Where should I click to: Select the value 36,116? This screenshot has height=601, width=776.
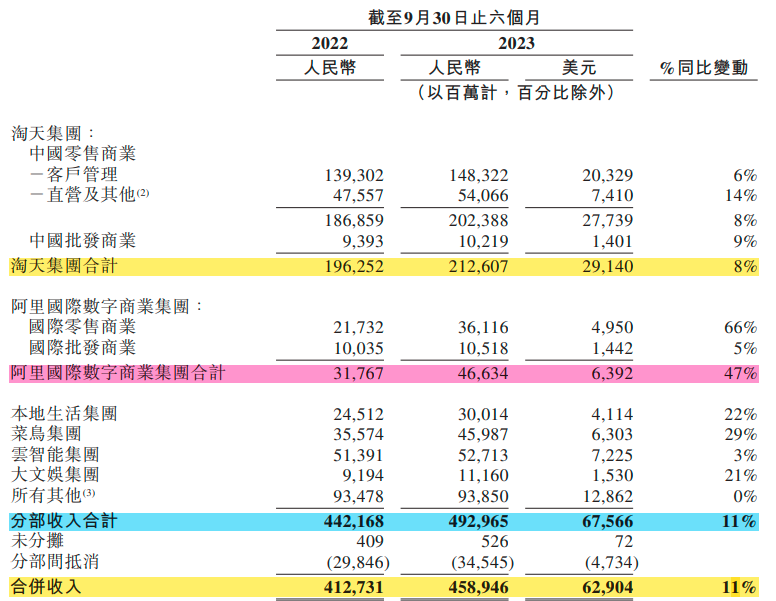483,328
